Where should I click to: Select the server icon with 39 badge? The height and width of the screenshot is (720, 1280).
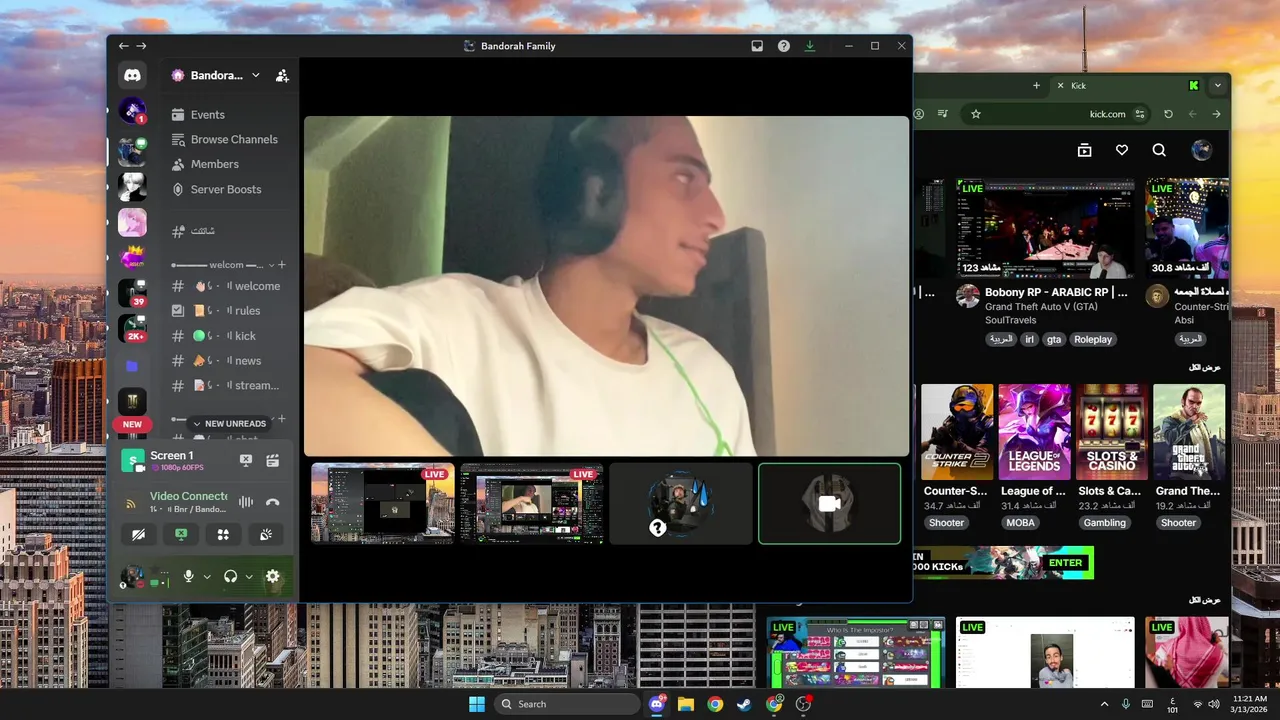pos(132,293)
